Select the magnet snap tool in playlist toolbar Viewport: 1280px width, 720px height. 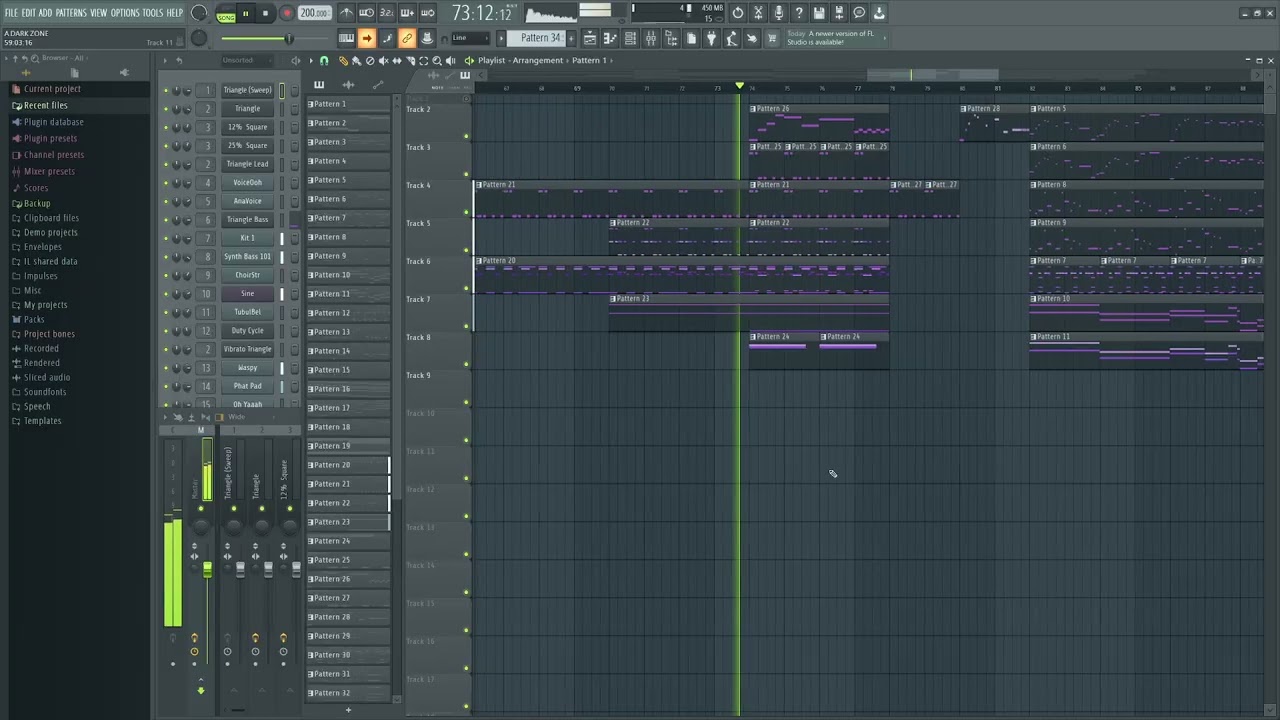click(324, 60)
